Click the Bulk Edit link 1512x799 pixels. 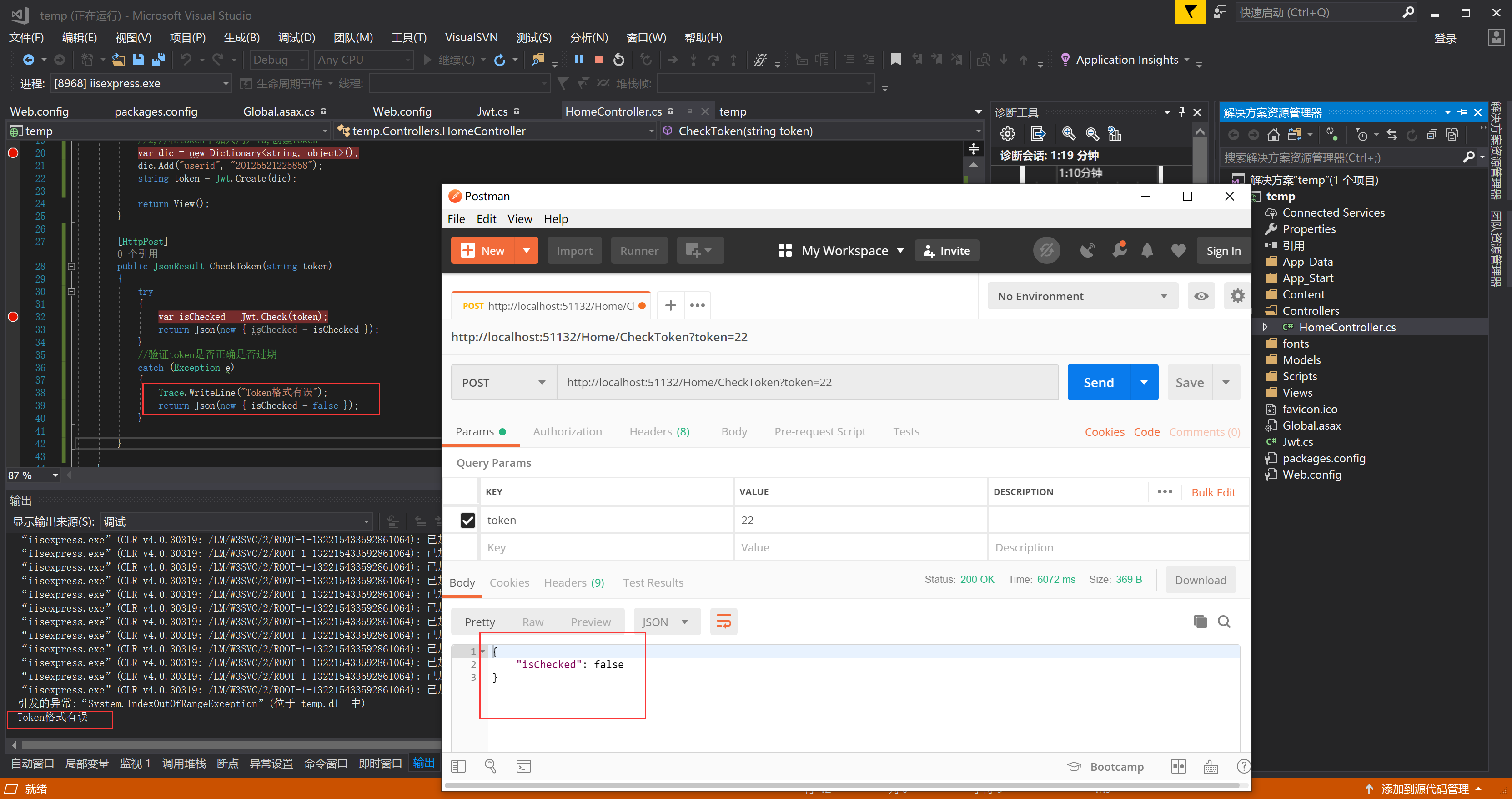pos(1213,492)
